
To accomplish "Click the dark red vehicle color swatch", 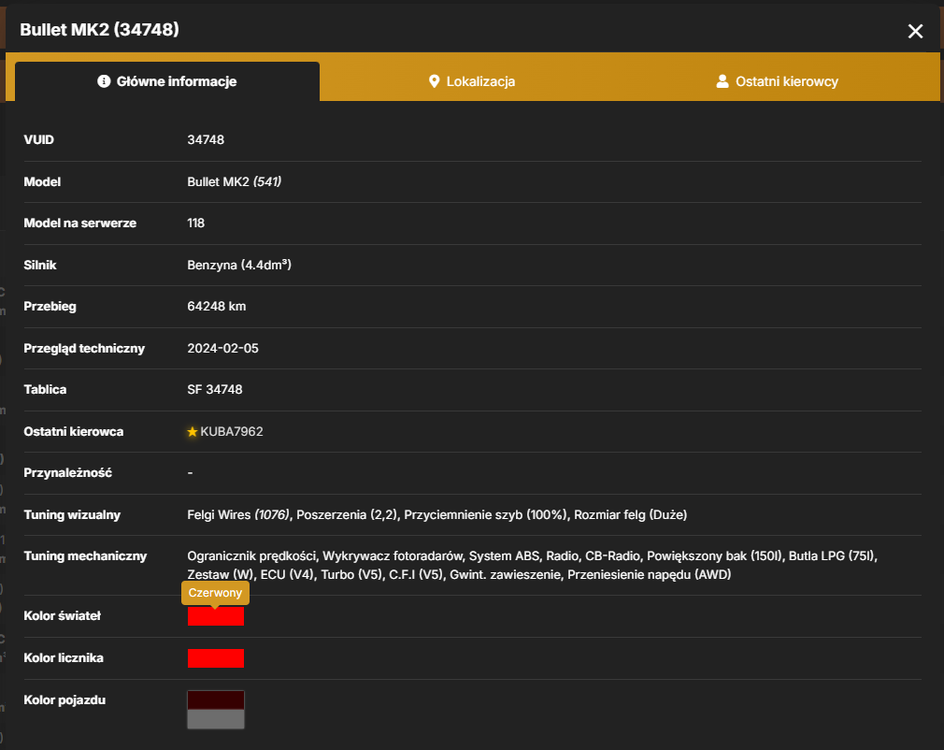I will 216,700.
